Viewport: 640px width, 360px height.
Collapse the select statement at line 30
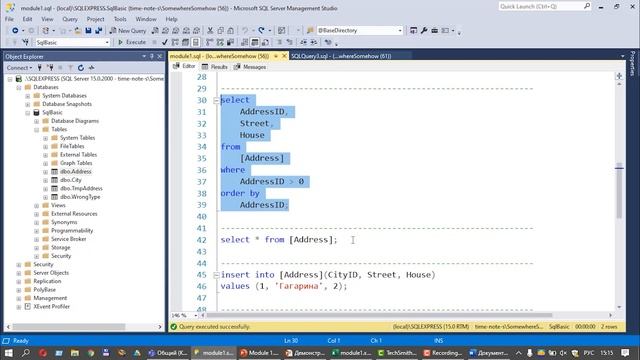point(216,100)
